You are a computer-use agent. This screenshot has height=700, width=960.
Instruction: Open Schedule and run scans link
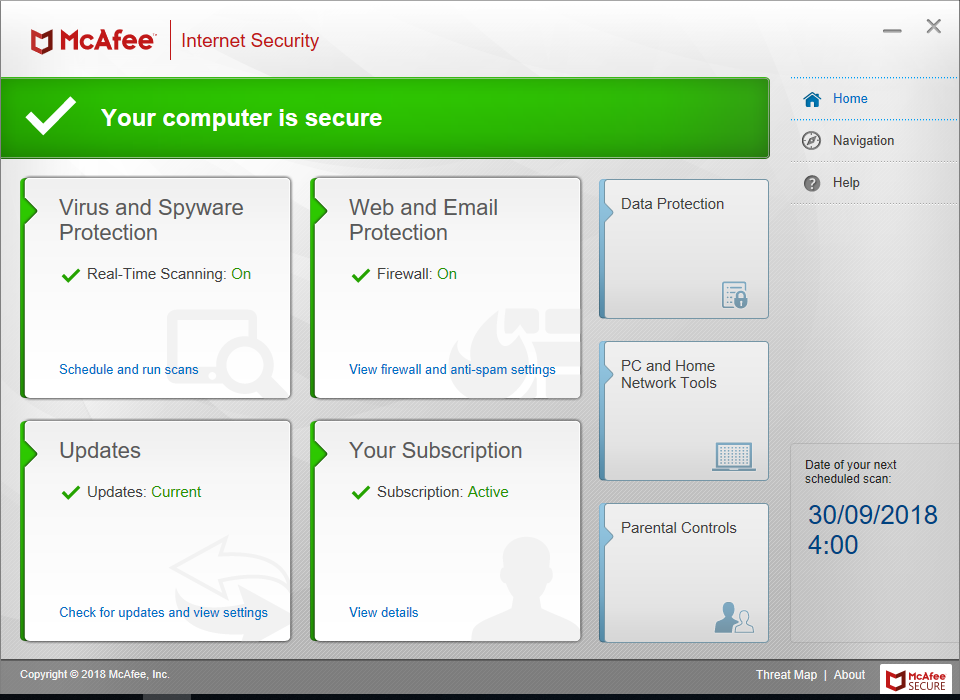point(129,370)
